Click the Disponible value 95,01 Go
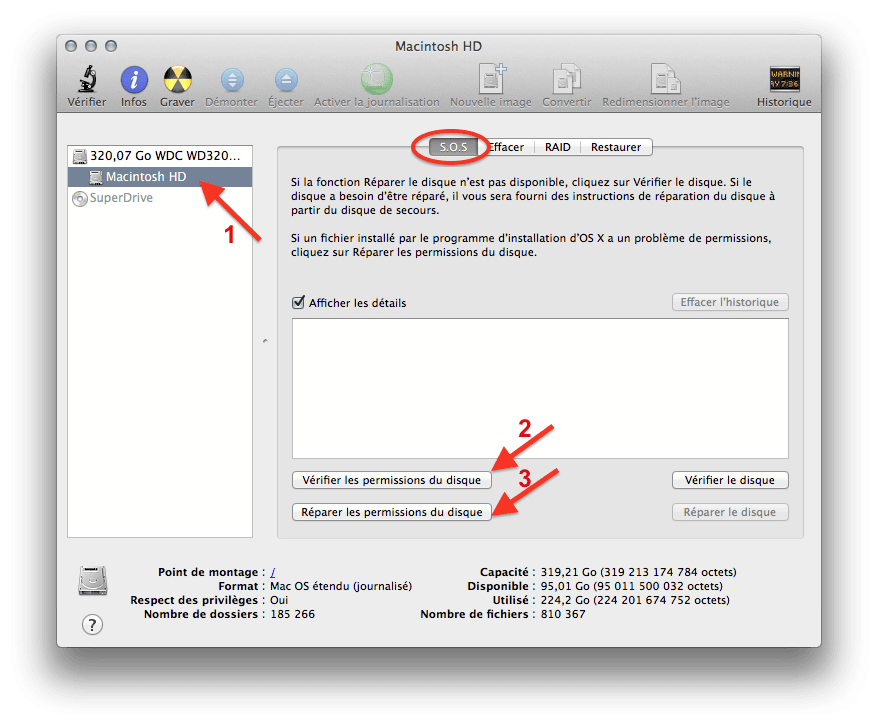Viewport: 878px width, 726px height. click(632, 586)
